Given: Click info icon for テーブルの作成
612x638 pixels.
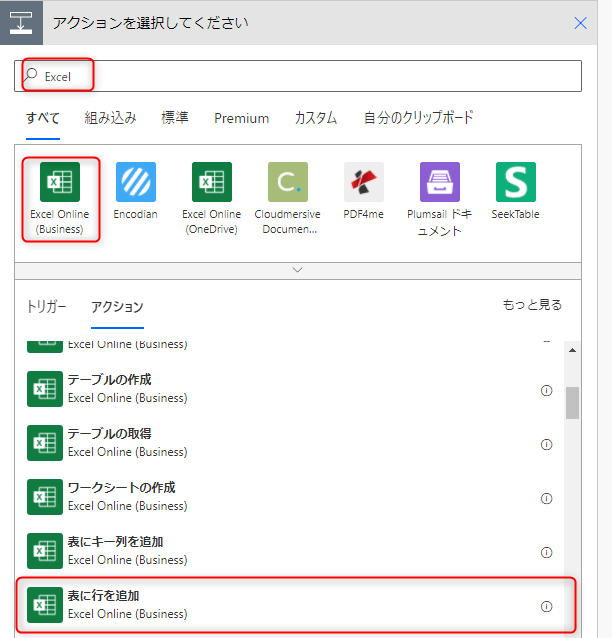Looking at the screenshot, I should 546,390.
